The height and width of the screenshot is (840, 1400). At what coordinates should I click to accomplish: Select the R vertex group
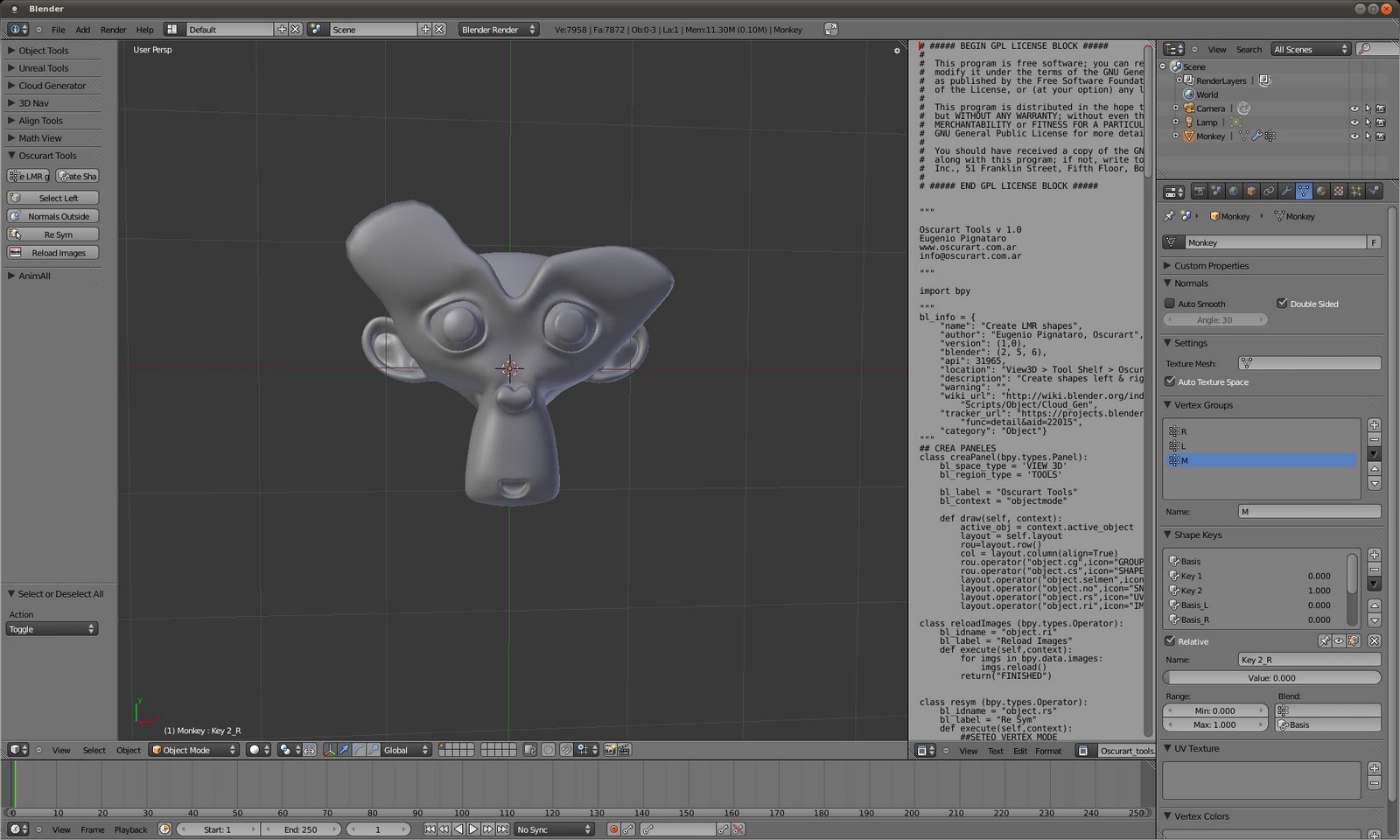[1263, 431]
